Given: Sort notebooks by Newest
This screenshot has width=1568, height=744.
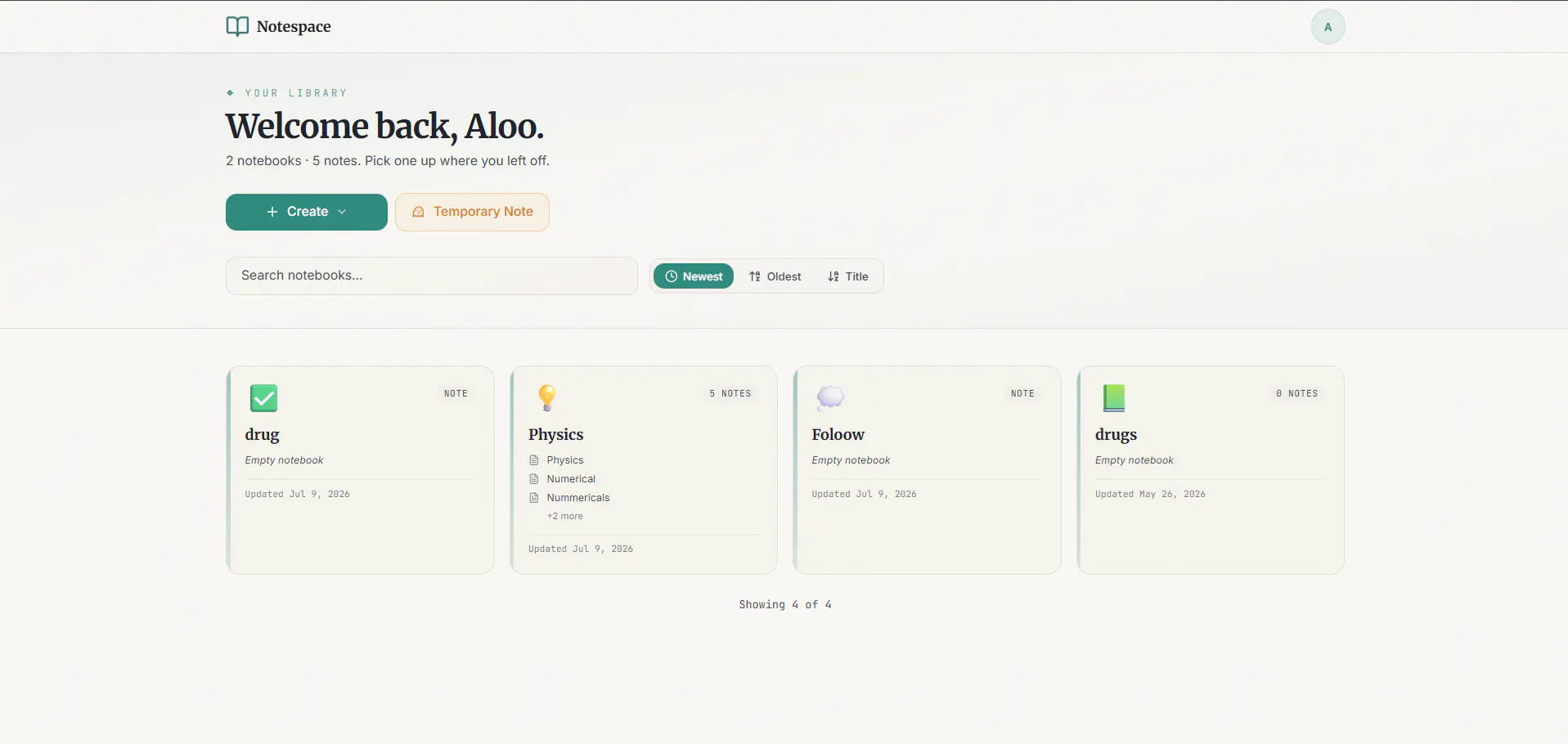Looking at the screenshot, I should [x=694, y=276].
